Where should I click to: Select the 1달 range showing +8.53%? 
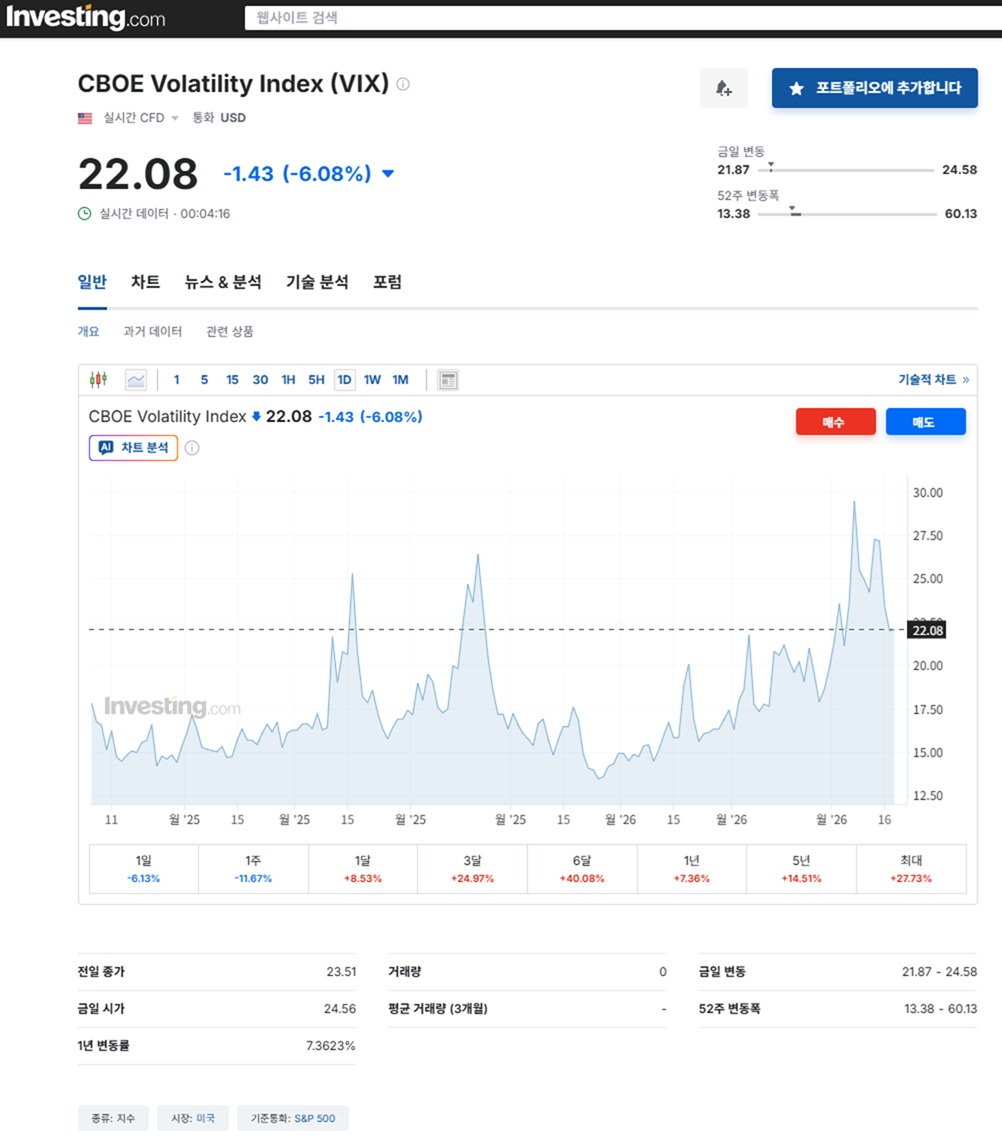pos(363,869)
